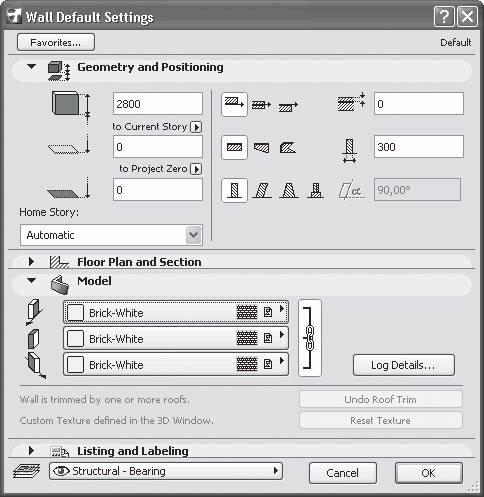Viewport: 484px width, 497px height.
Task: Expand the Floor Plan and Section panel
Action: coord(31,262)
